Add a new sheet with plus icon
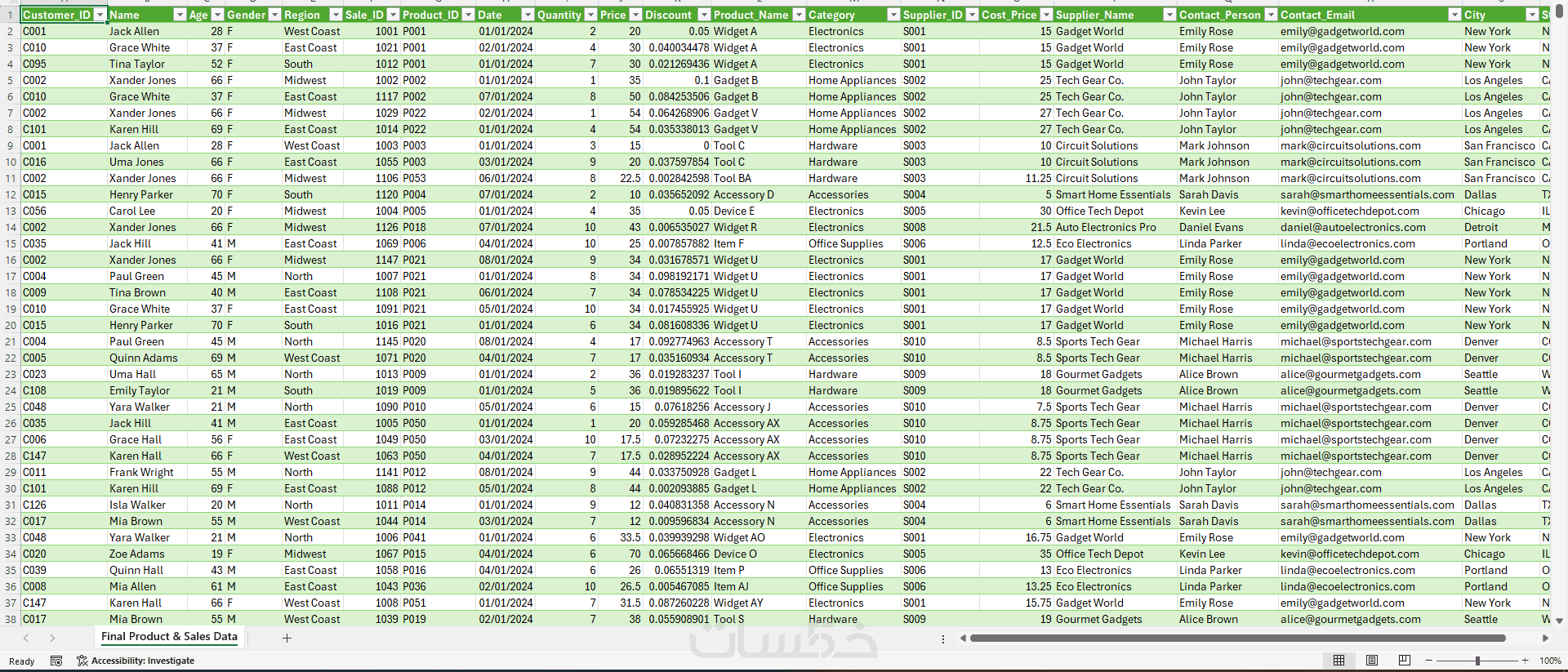 tap(287, 638)
